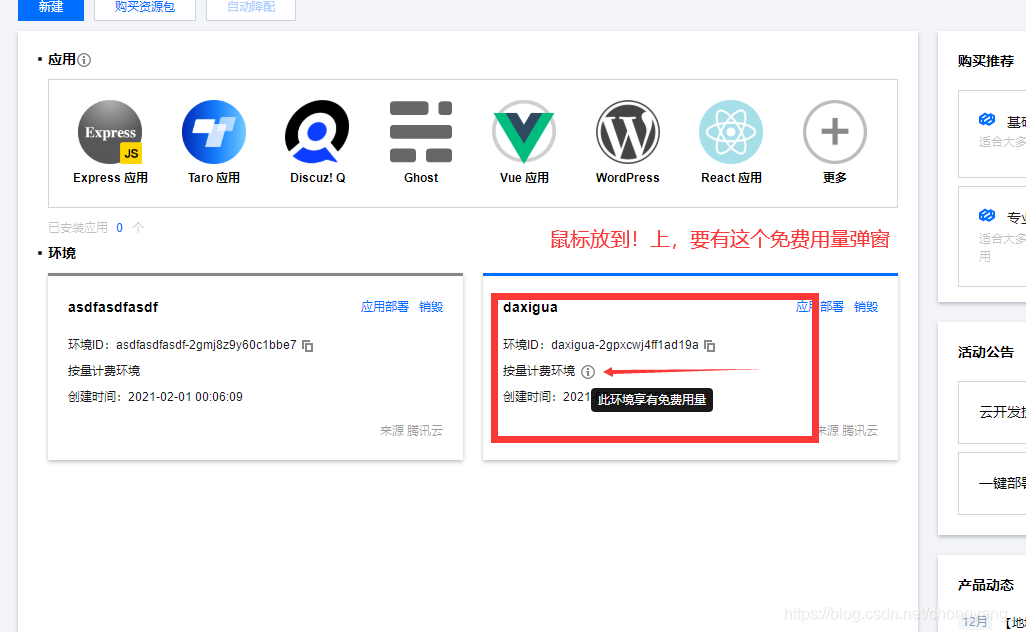Image resolution: width=1026 pixels, height=632 pixels.
Task: Open 应用部署 for asdfasdfasdf
Action: [x=385, y=307]
